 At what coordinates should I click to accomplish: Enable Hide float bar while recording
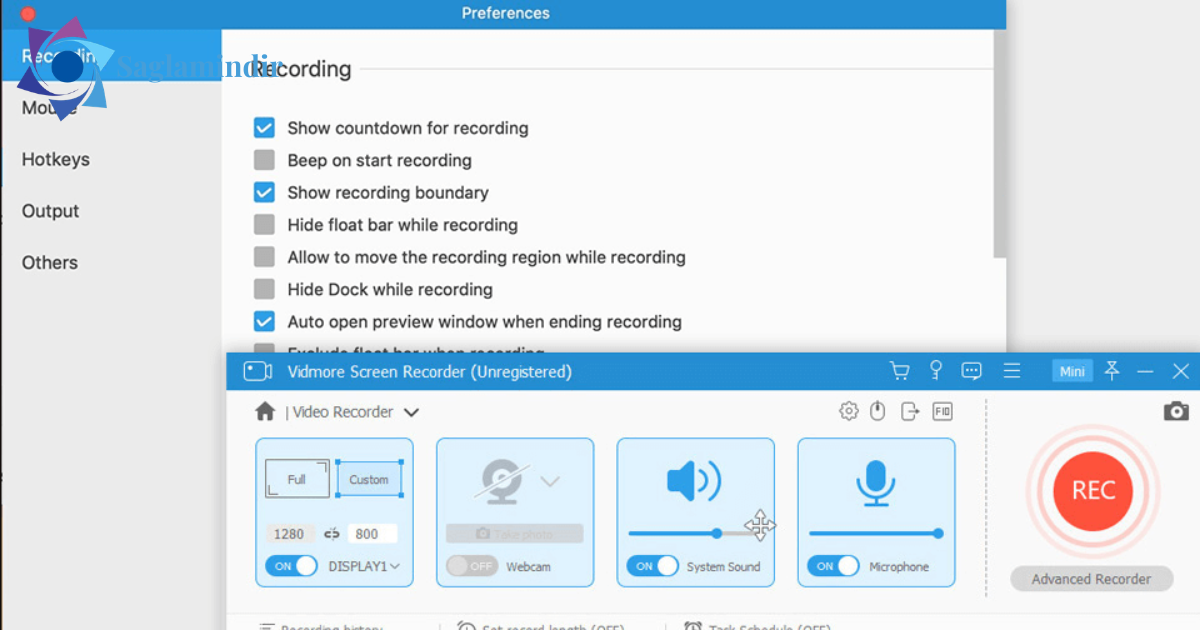coord(264,225)
